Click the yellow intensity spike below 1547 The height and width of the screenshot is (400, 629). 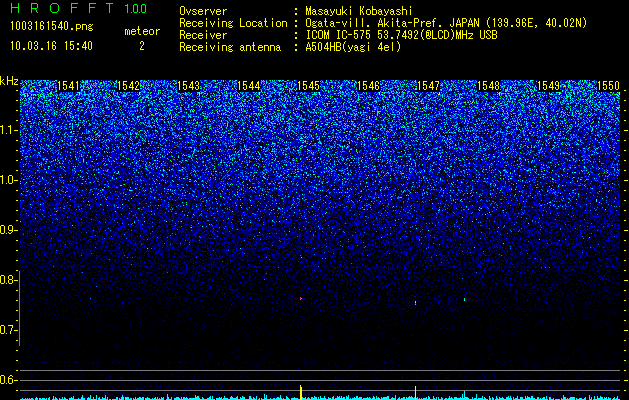pyautogui.click(x=415, y=393)
